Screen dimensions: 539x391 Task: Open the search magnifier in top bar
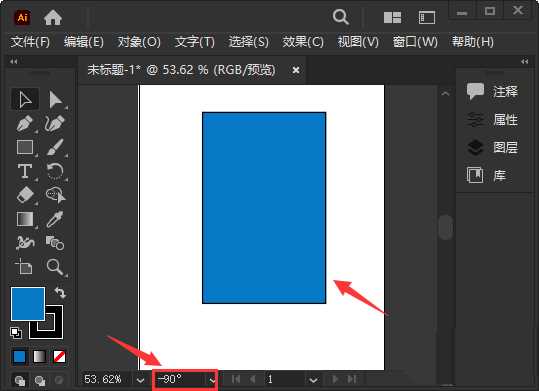(x=341, y=17)
